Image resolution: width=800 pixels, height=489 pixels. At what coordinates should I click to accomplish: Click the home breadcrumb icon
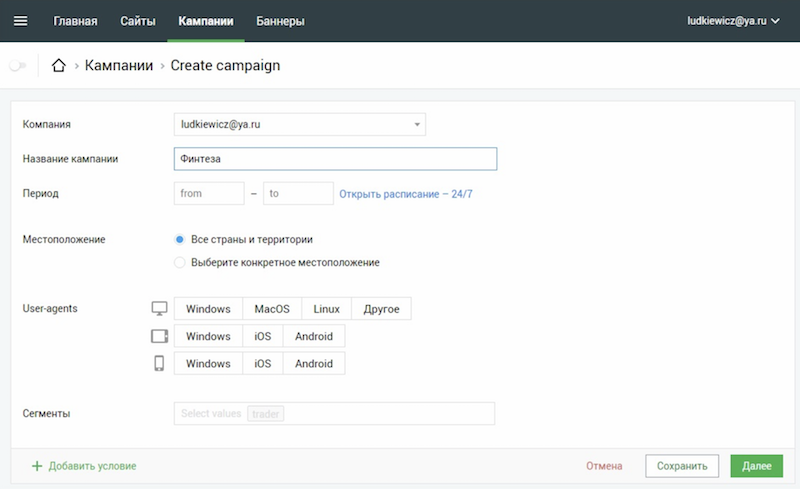point(59,65)
